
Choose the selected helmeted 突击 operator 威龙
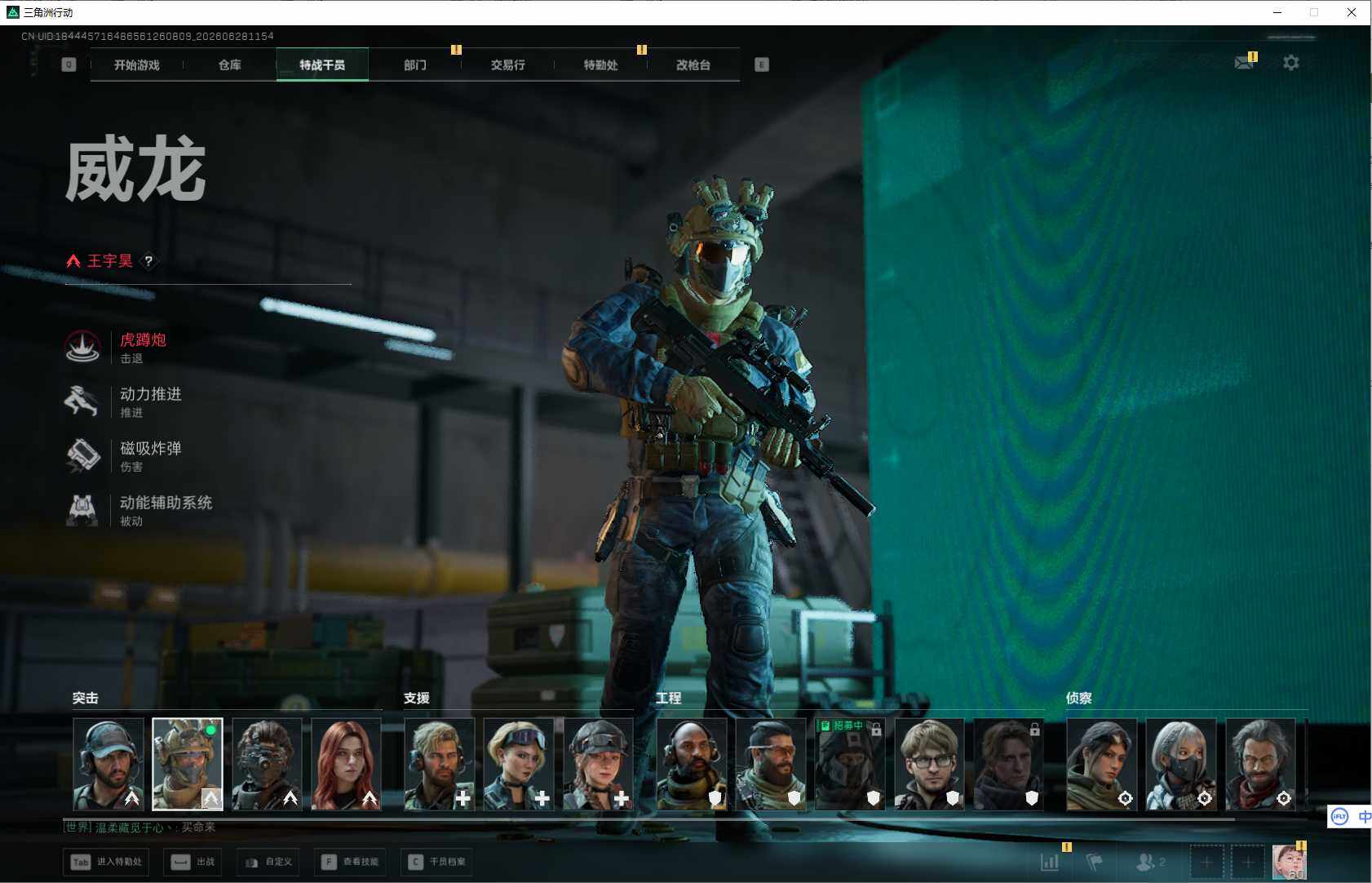(x=188, y=764)
